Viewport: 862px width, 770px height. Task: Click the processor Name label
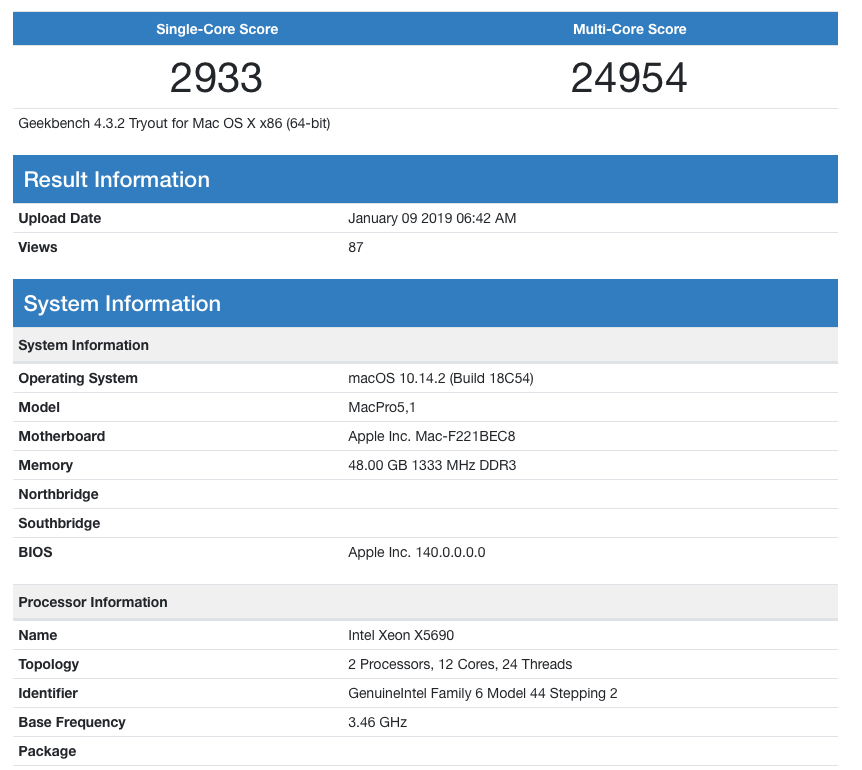pos(38,635)
